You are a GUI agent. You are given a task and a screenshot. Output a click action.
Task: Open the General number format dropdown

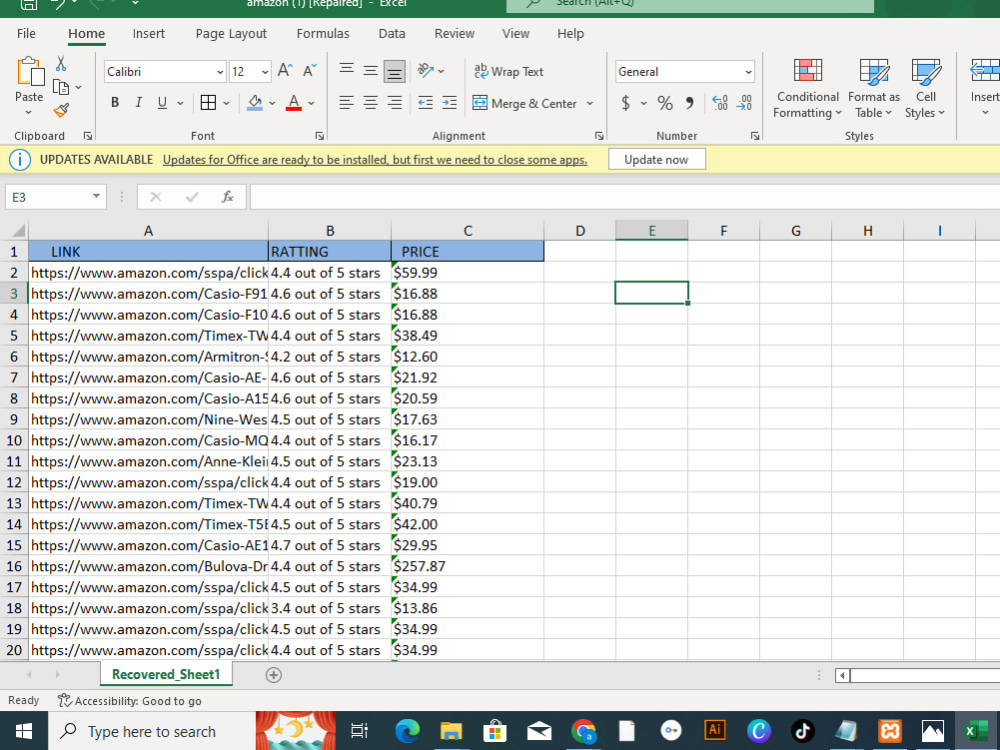[748, 72]
